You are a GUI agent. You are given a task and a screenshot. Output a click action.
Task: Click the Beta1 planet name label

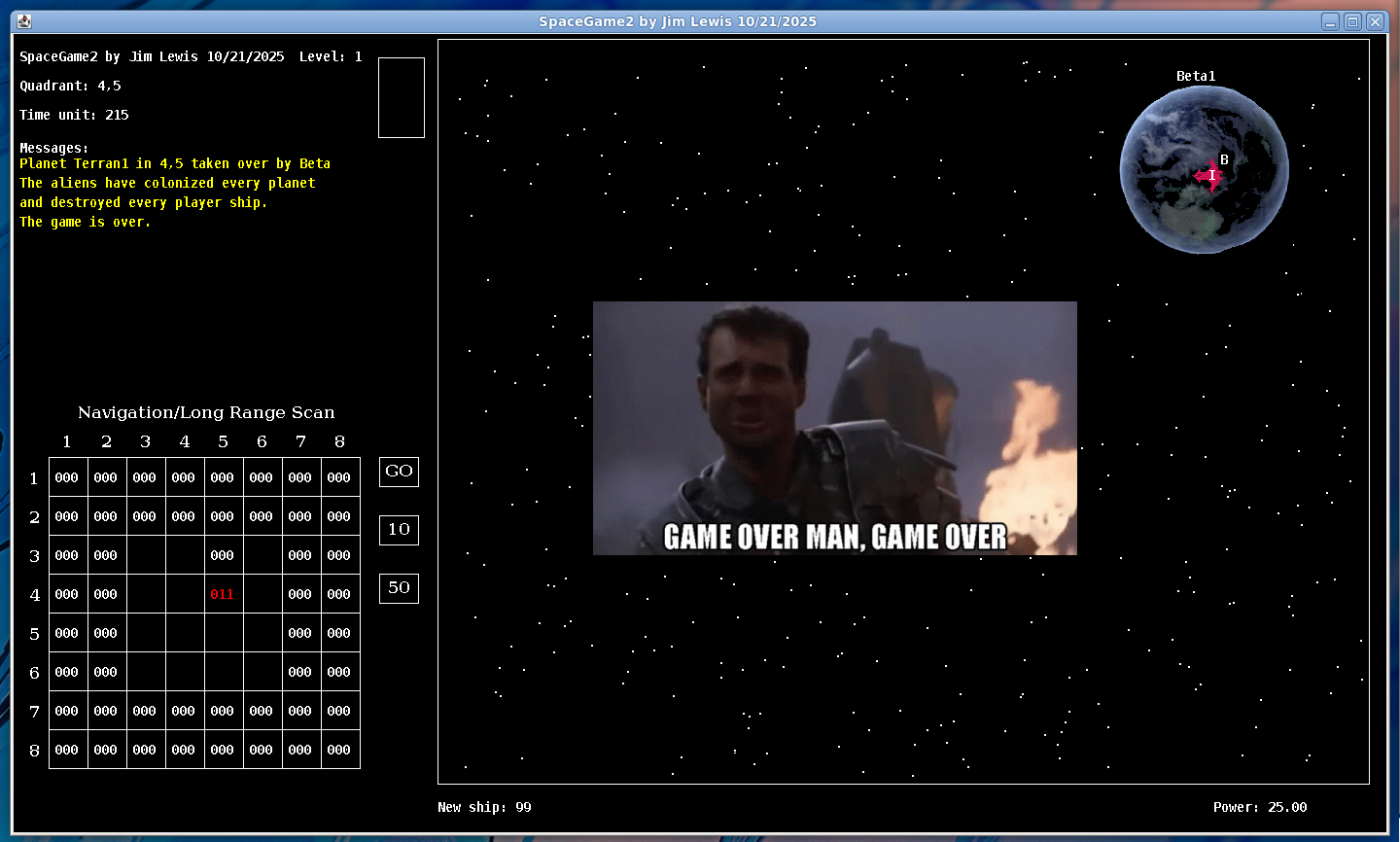[x=1196, y=76]
